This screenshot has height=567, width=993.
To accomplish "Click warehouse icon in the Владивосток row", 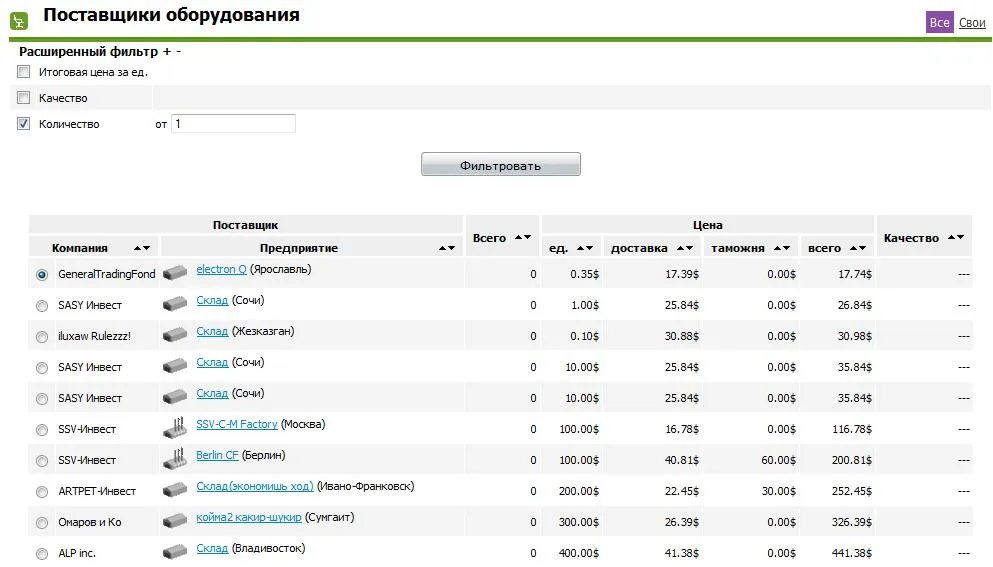I will (175, 552).
